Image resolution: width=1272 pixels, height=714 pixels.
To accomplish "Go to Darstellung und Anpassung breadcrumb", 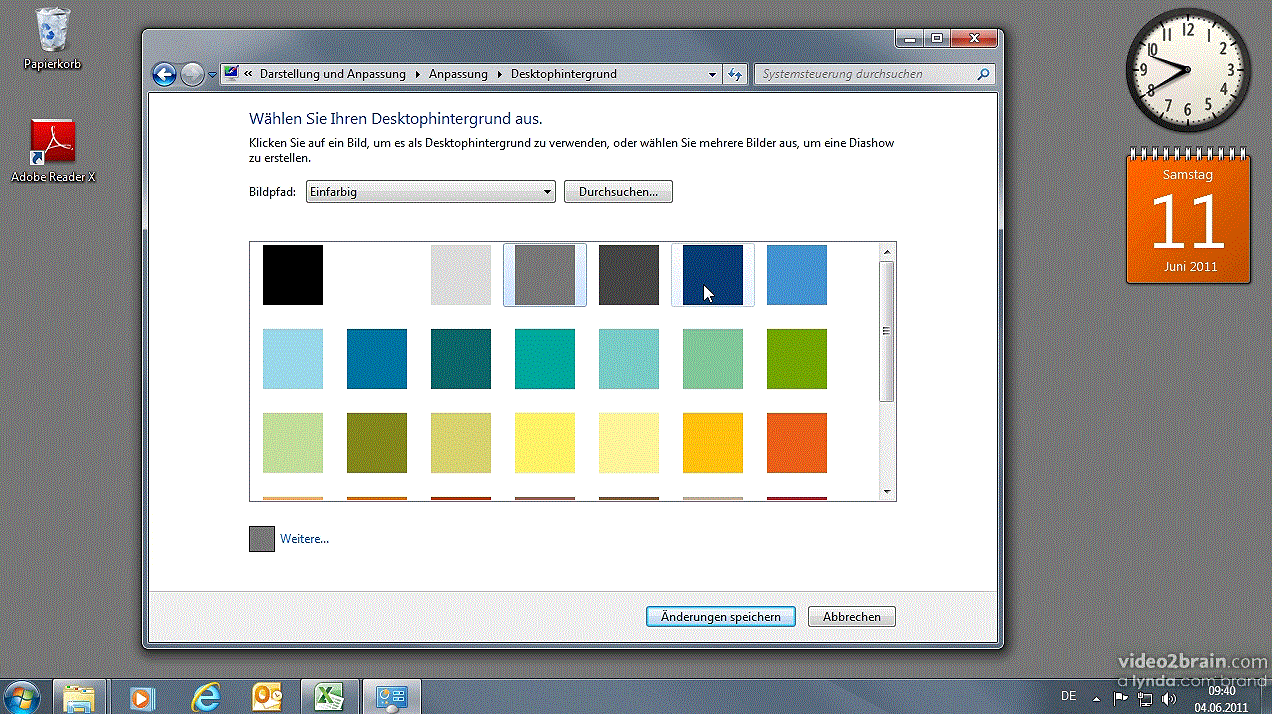I will click(333, 74).
